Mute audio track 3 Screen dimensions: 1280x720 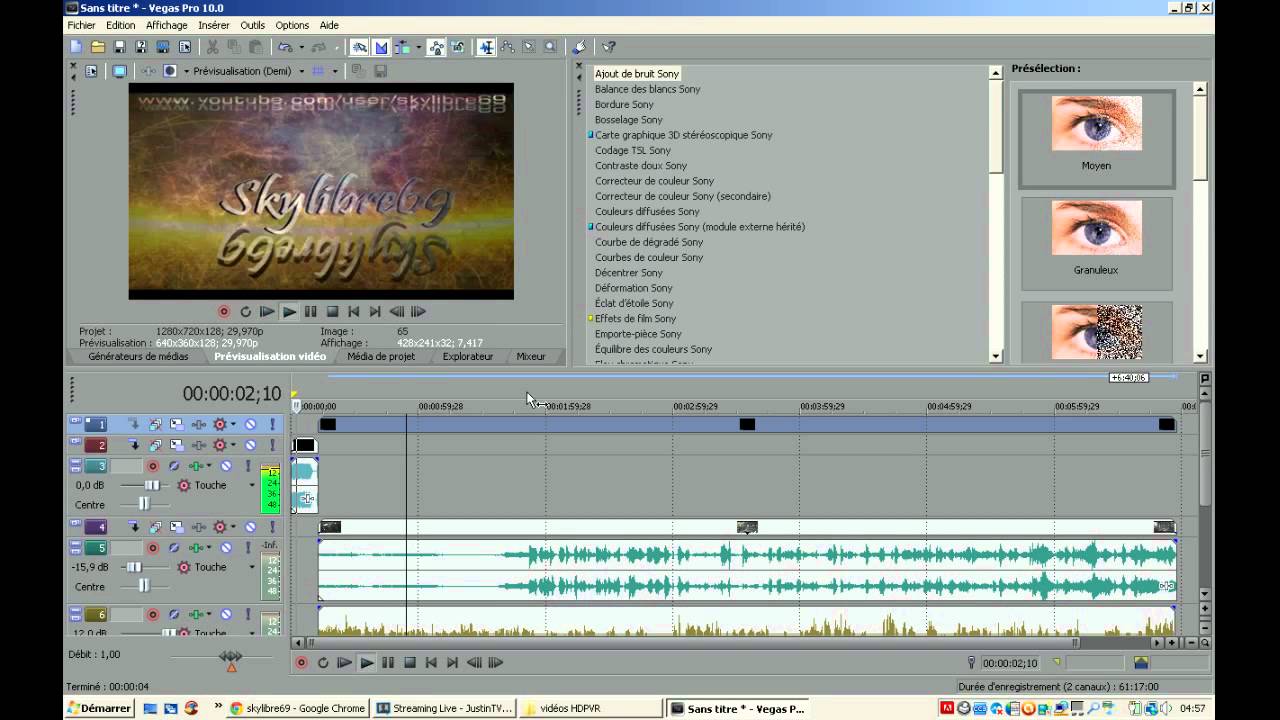coord(226,466)
